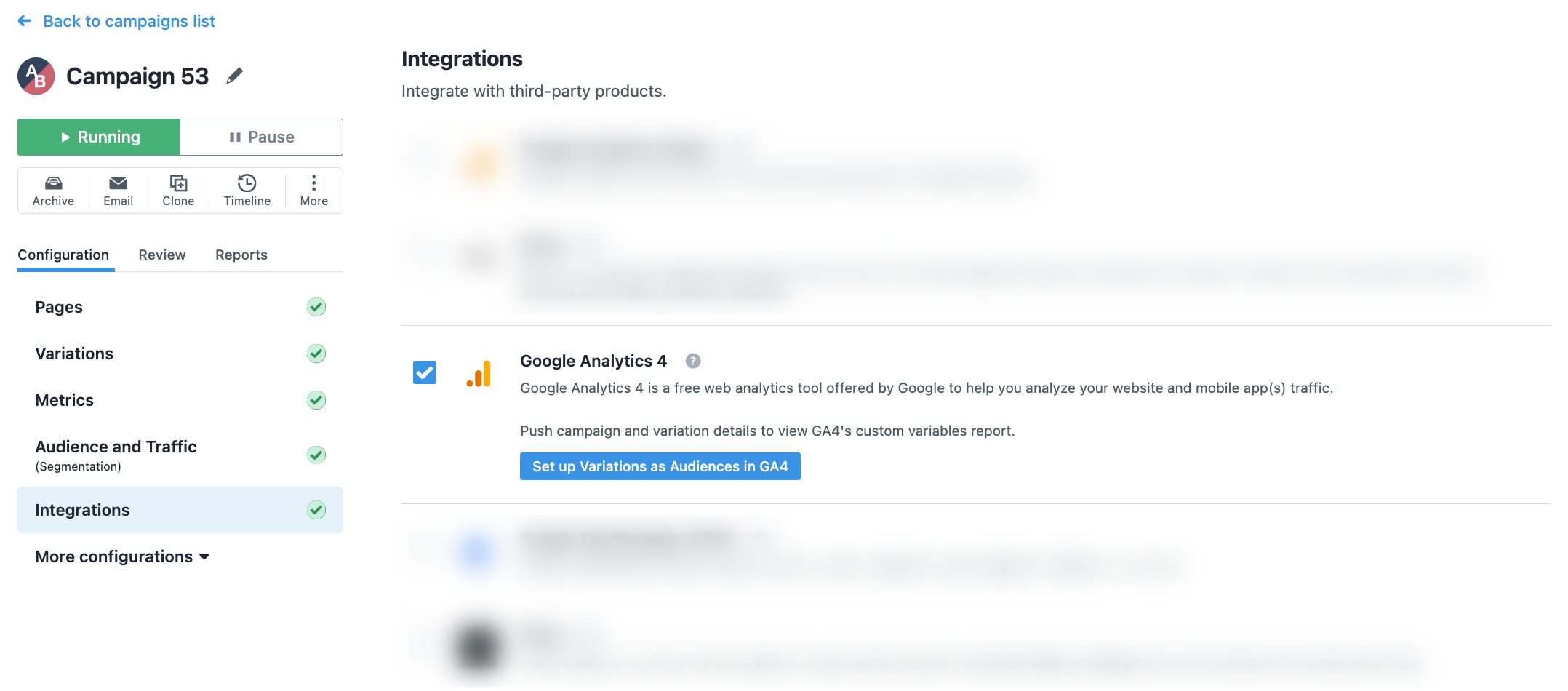Open the More three-dot menu

click(313, 183)
